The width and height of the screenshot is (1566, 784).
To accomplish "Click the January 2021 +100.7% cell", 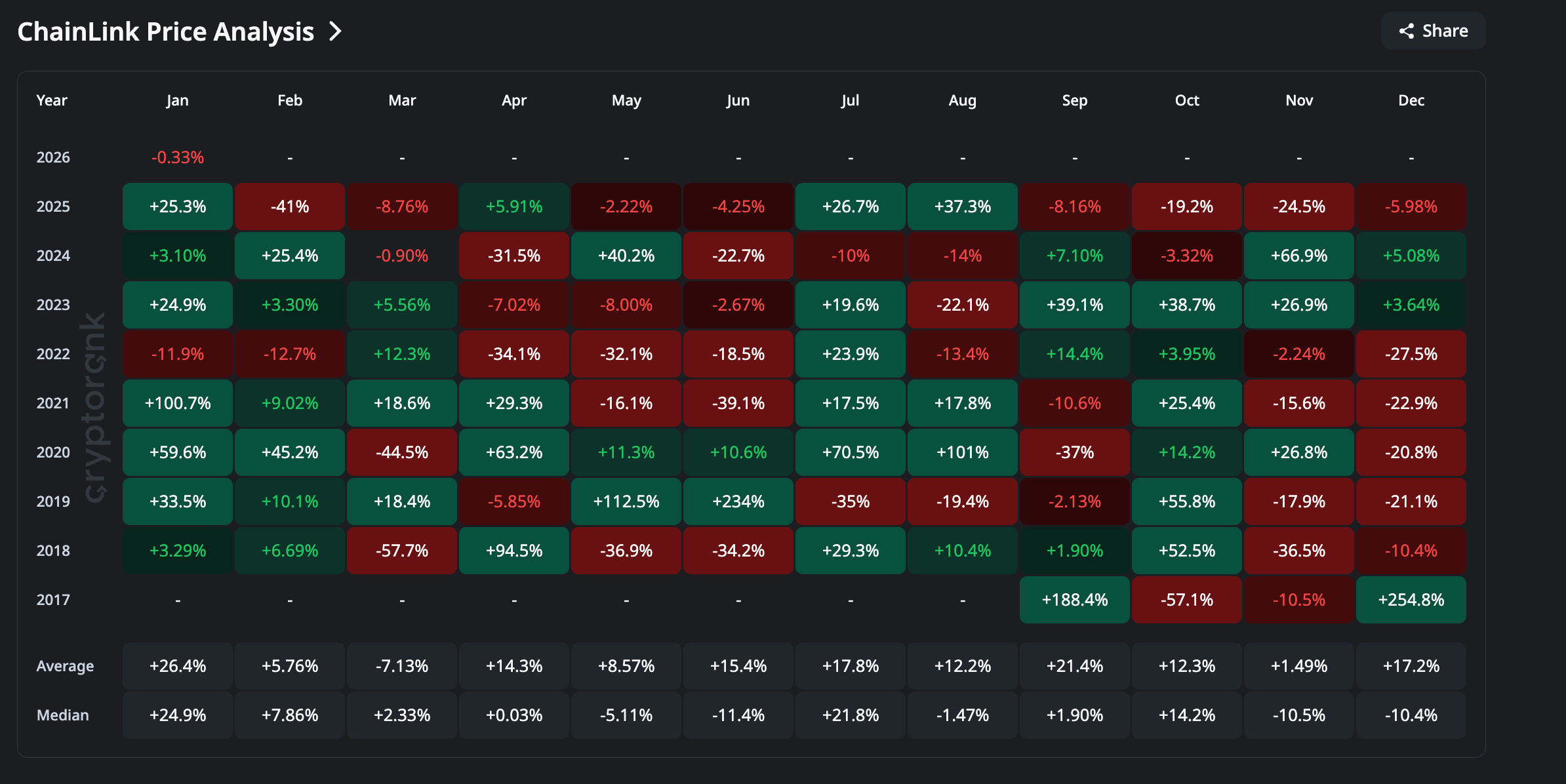I will point(178,403).
